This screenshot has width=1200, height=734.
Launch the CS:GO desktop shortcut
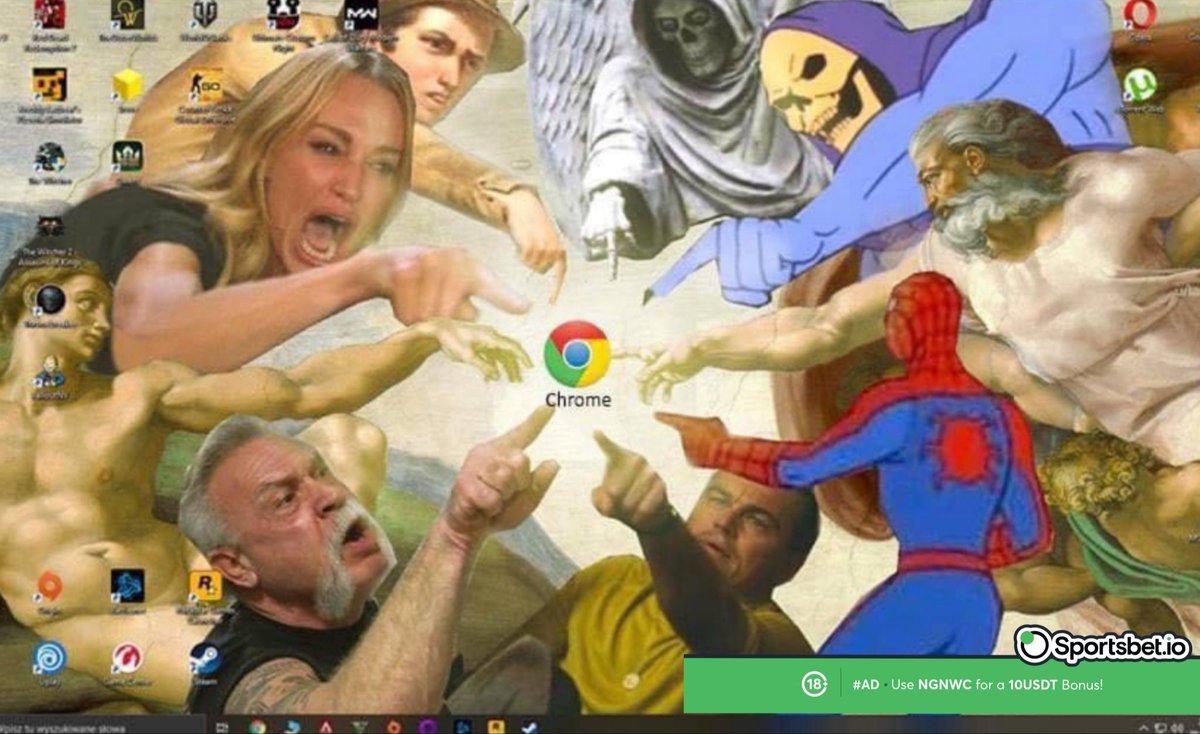pos(206,85)
